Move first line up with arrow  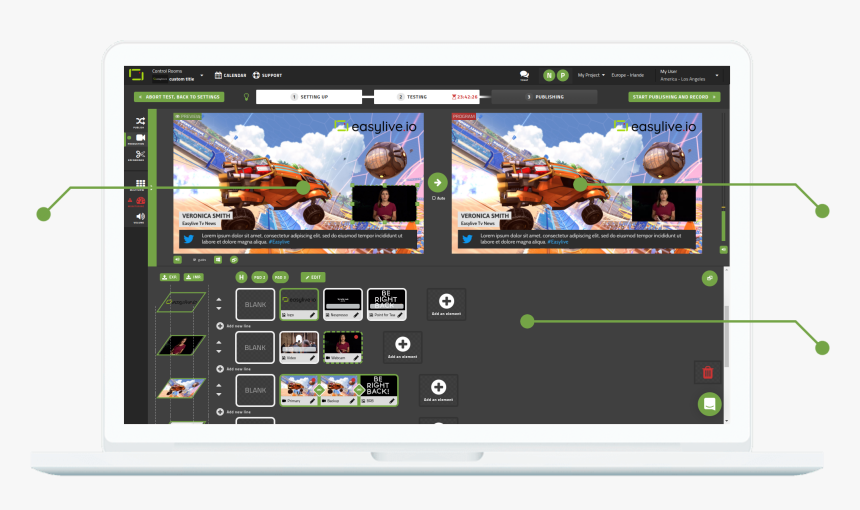coord(219,300)
